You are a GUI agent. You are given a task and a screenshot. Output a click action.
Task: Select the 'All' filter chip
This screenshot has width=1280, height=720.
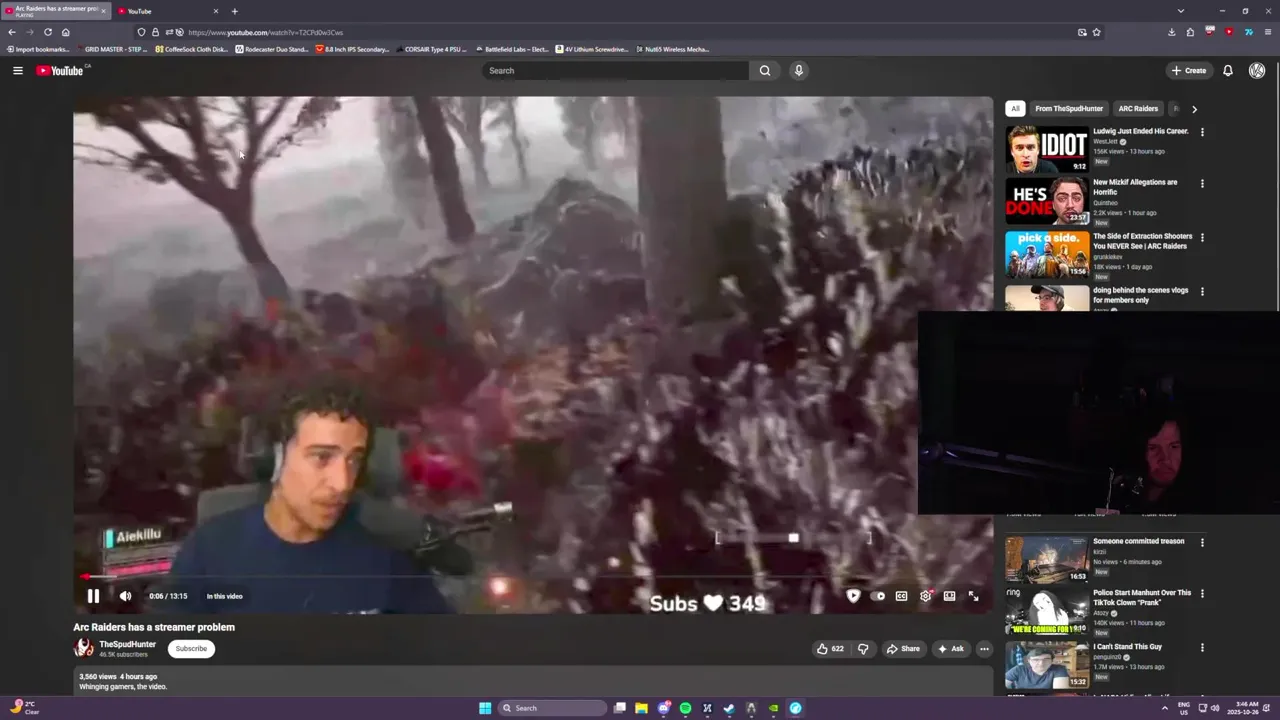tap(1015, 109)
